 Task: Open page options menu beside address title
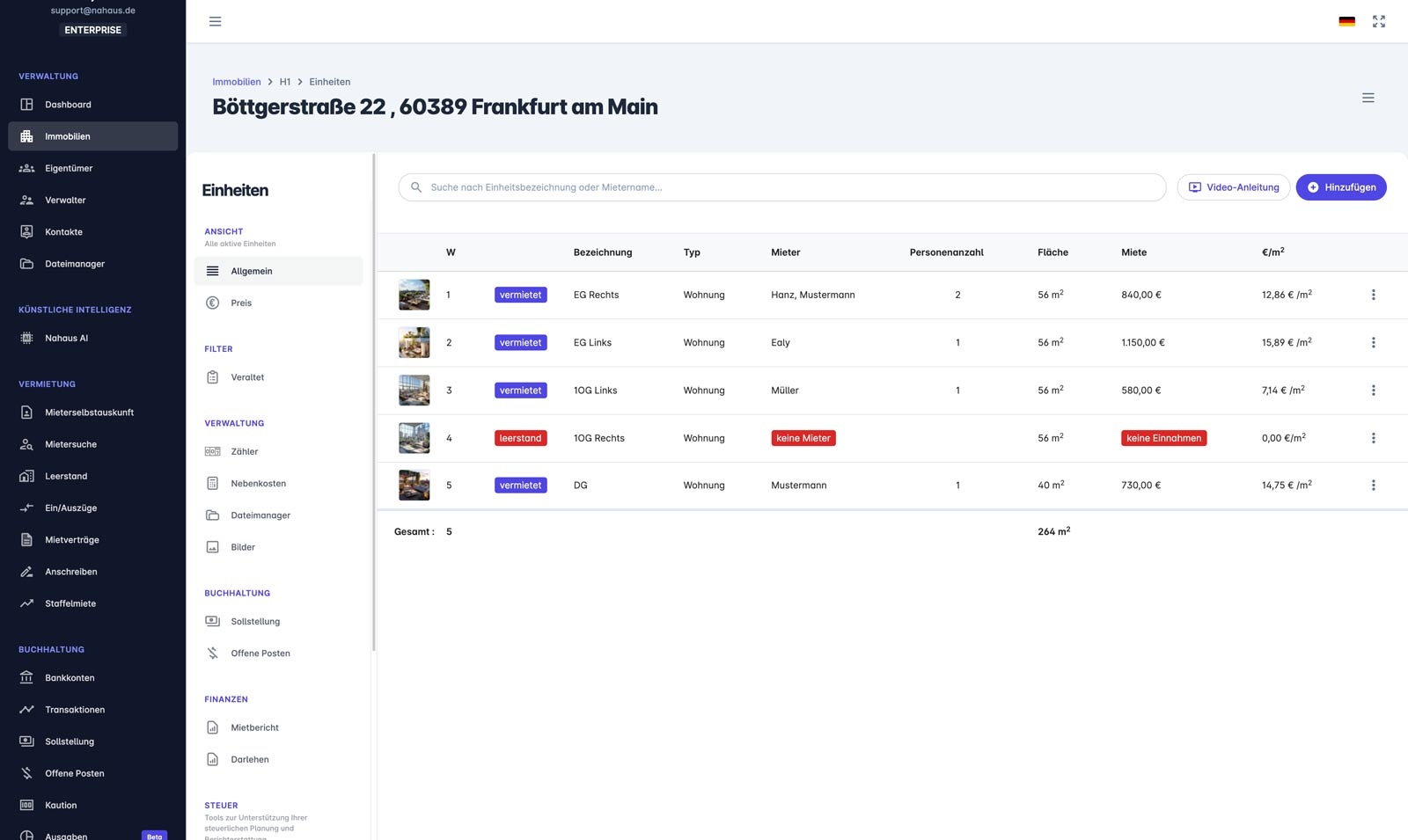point(1368,98)
